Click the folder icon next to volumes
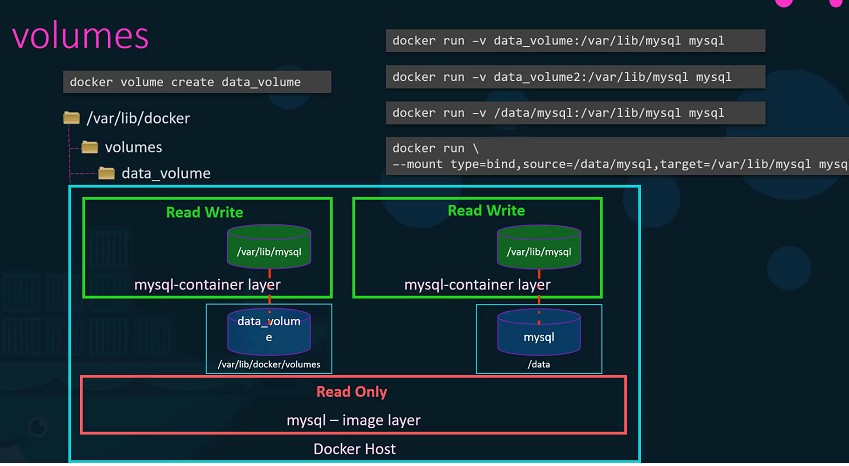 coord(90,147)
